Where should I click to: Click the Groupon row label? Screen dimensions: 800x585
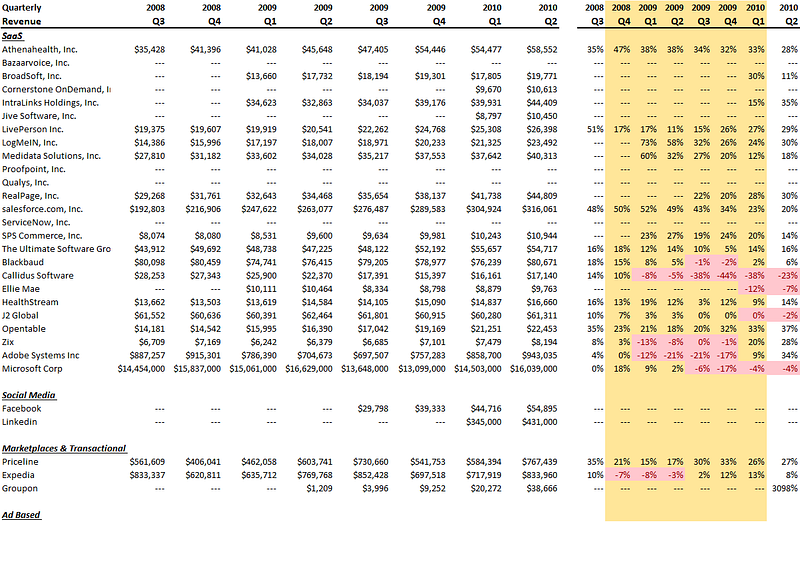click(19, 488)
